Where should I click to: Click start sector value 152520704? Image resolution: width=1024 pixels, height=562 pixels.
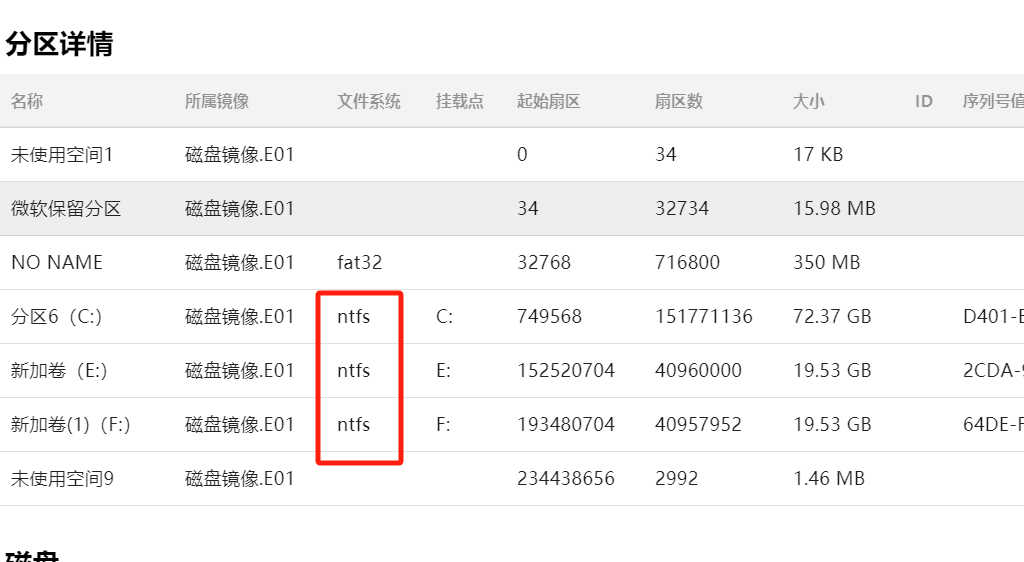point(566,371)
